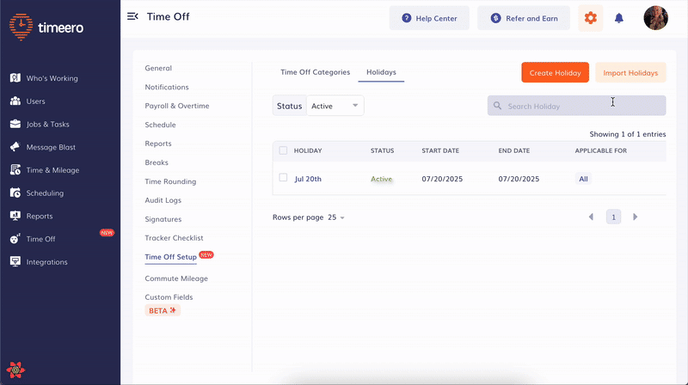
Task: Open Time & Mileage icon
Action: coord(15,170)
